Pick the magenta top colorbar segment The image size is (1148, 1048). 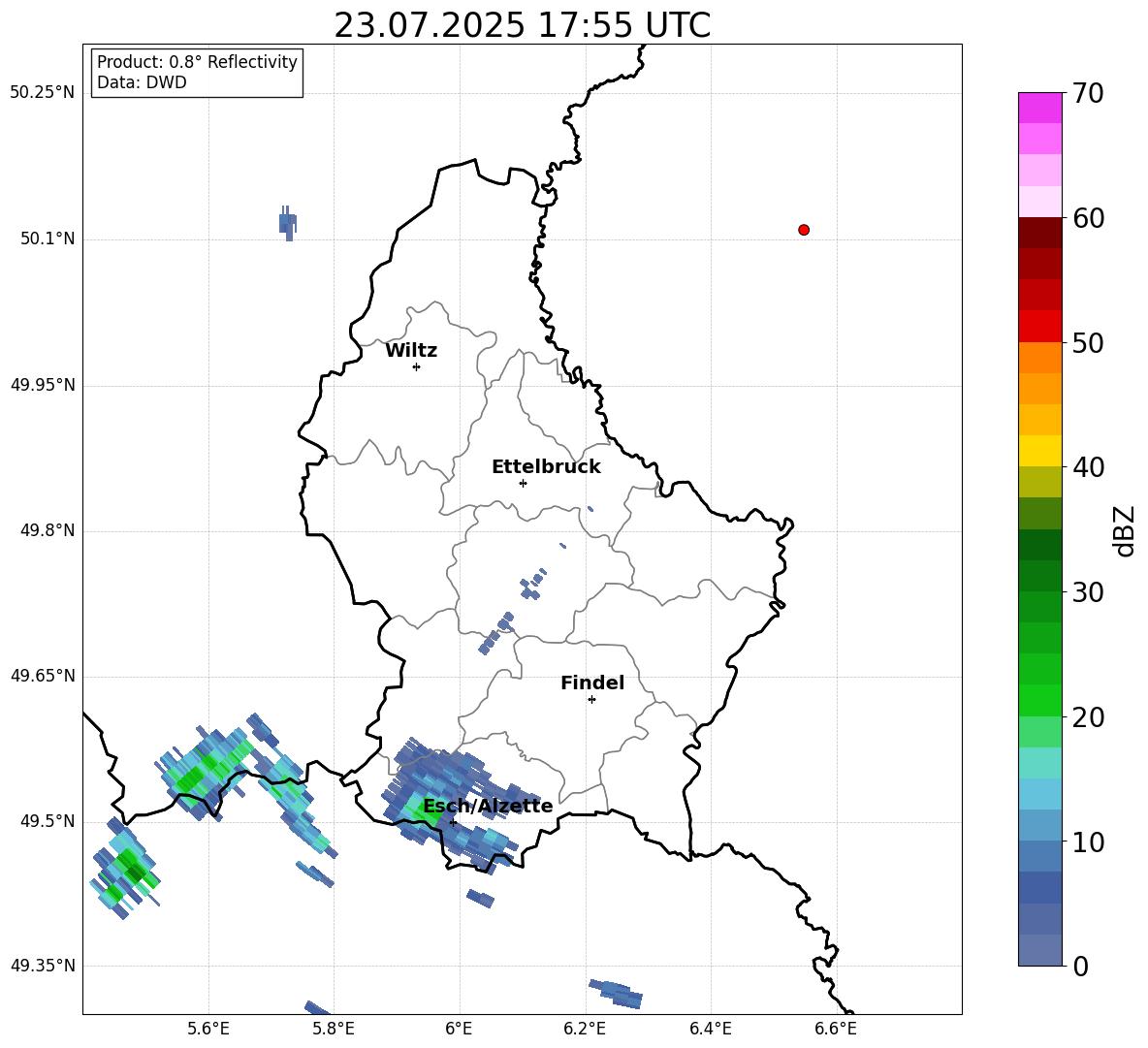[x=1039, y=108]
